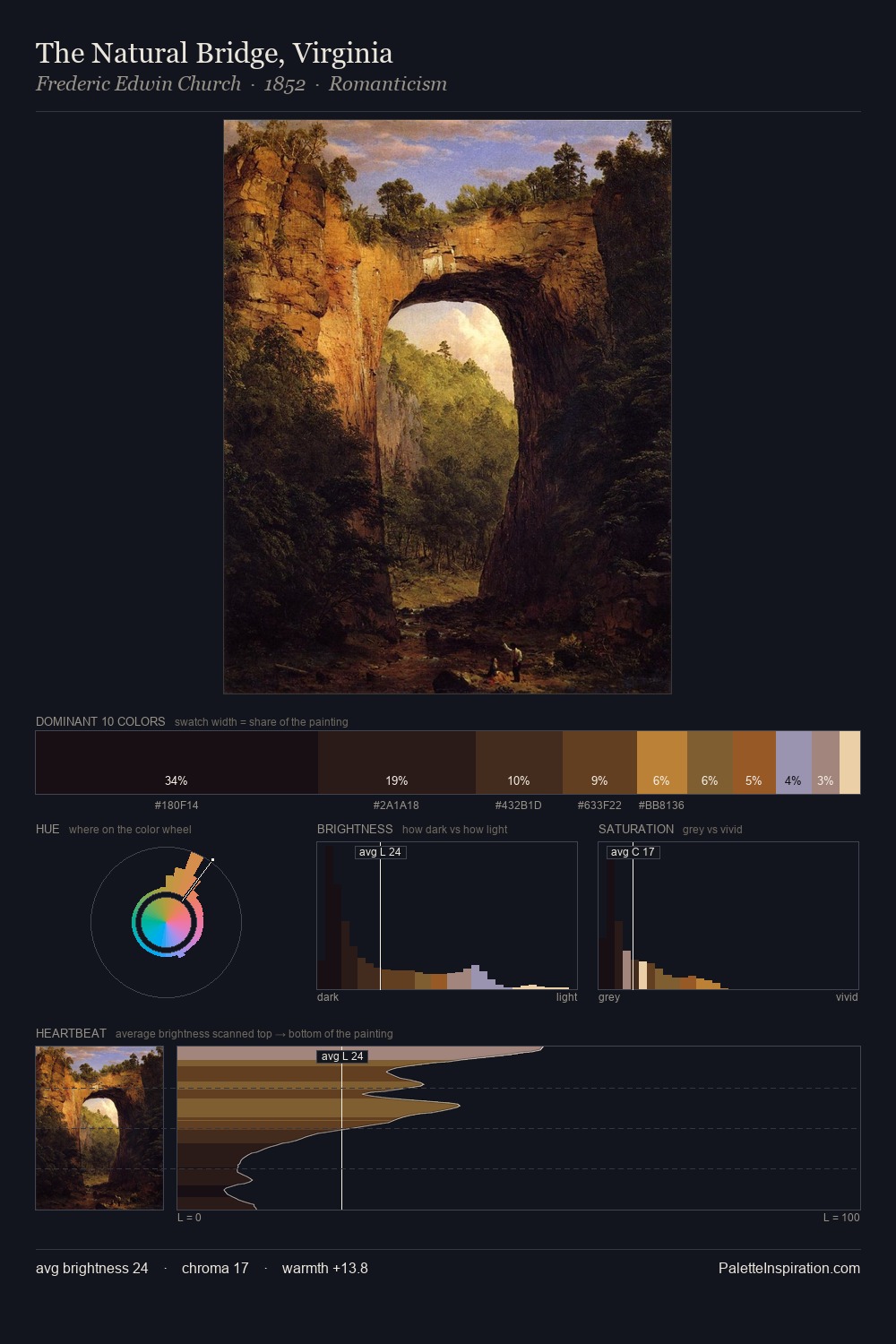Click the avg brightness 24 footer stat
896x1344 pixels.
92,1269
